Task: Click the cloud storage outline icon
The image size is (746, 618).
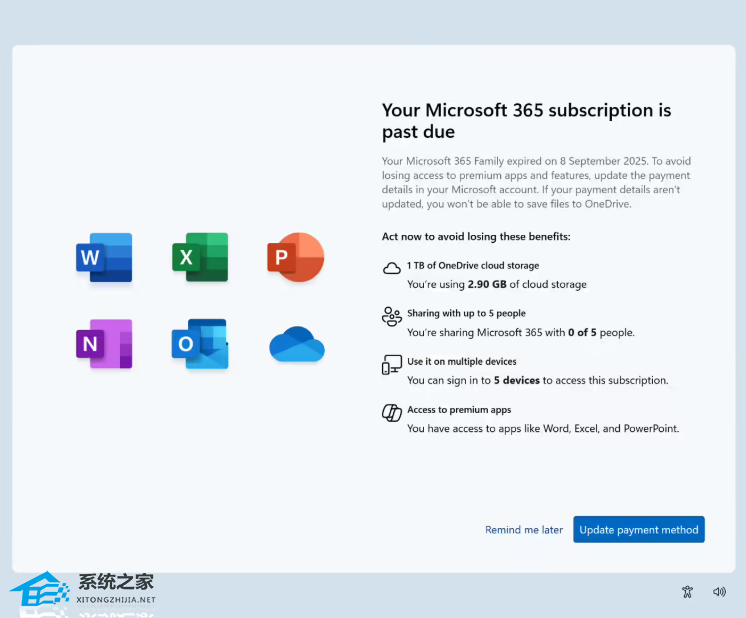Action: (392, 268)
